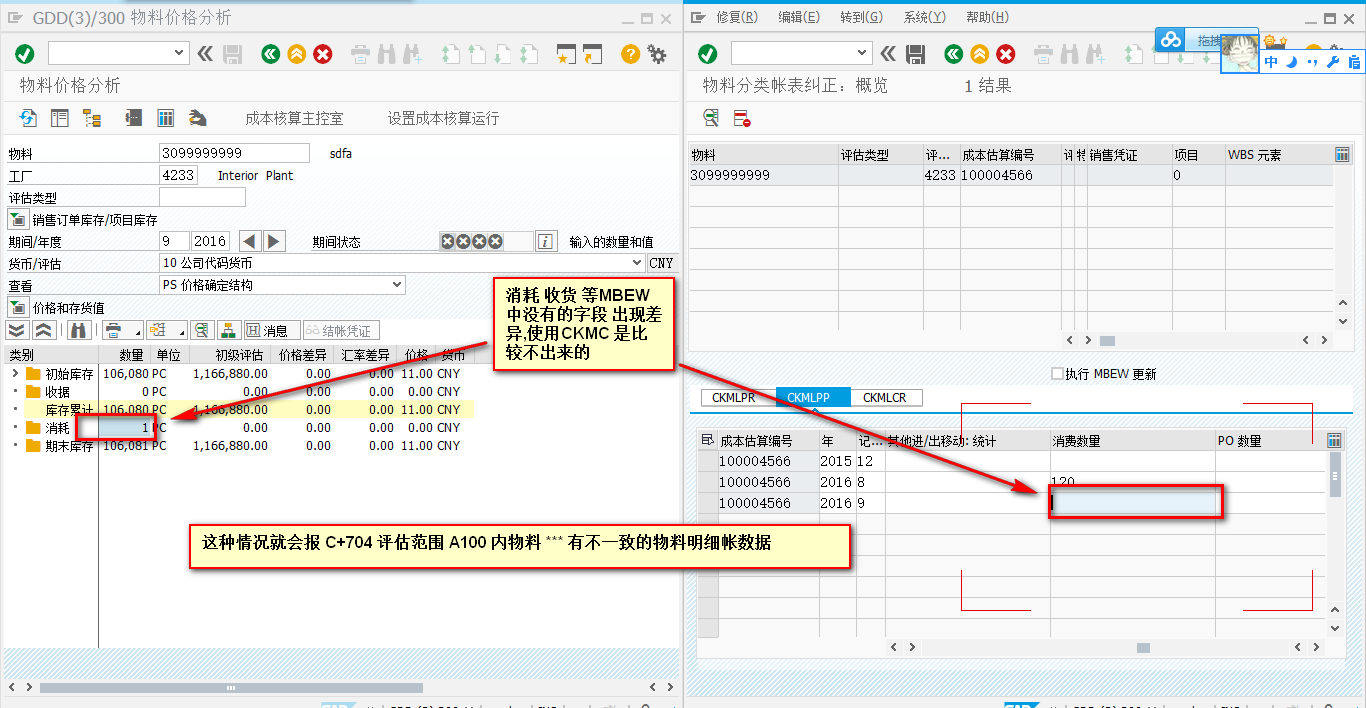This screenshot has width=1366, height=708.
Task: Click the collapse-all double chevron icon
Action: [x=43, y=329]
